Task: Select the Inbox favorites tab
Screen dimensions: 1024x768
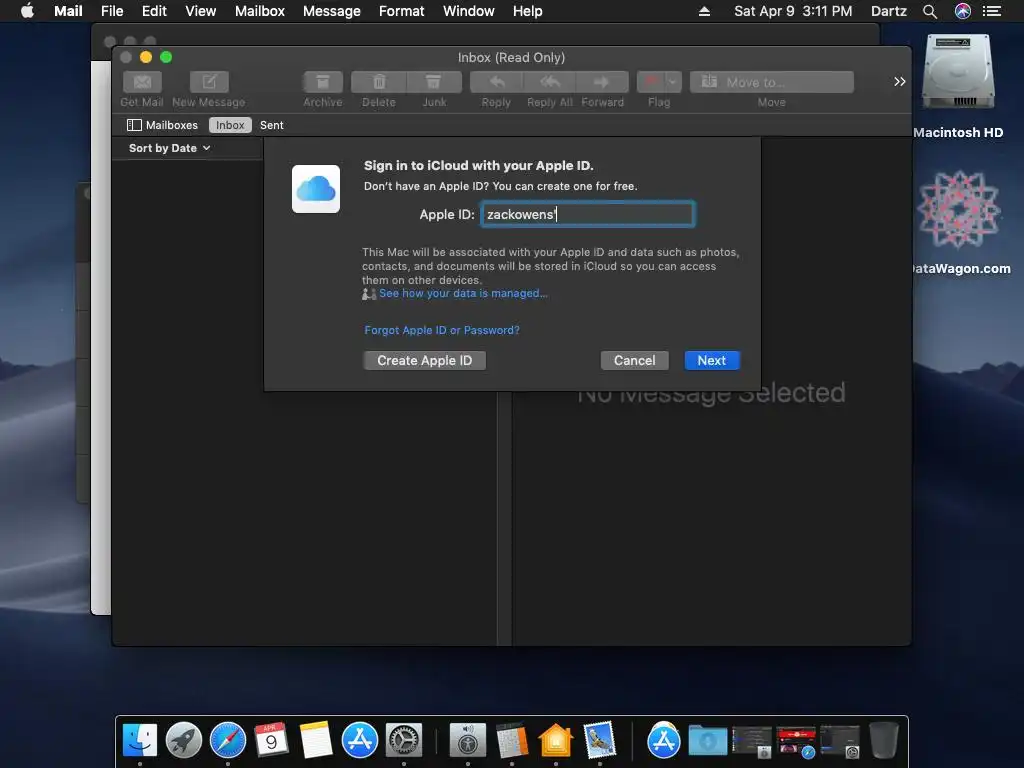Action: coord(230,125)
